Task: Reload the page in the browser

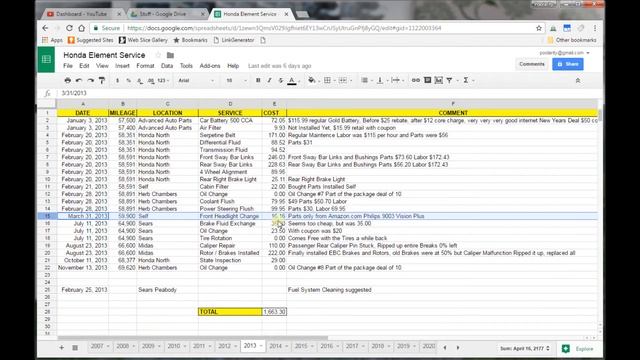Action: coord(69,28)
